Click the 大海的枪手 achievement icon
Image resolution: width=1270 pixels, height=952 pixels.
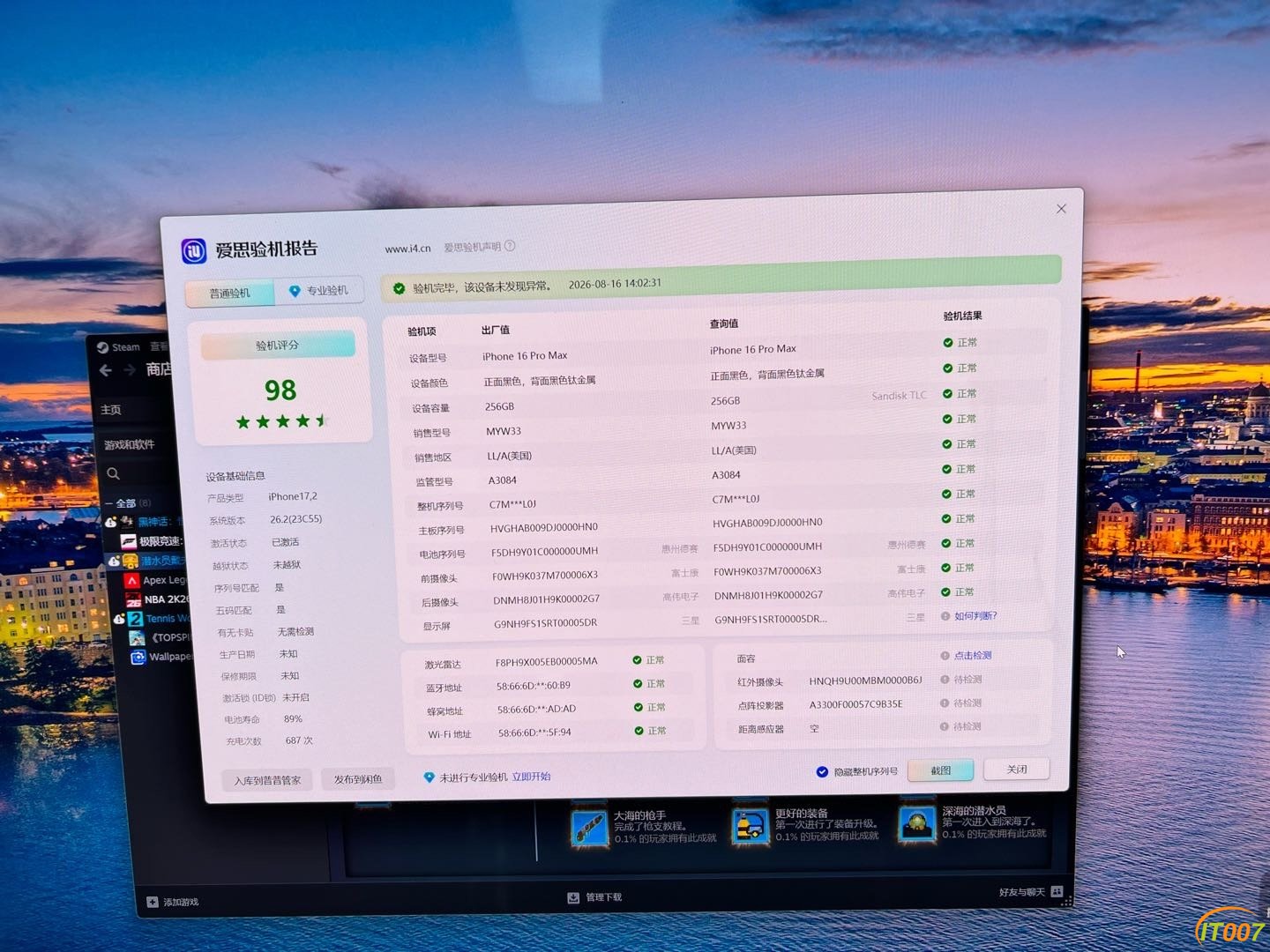[x=589, y=829]
